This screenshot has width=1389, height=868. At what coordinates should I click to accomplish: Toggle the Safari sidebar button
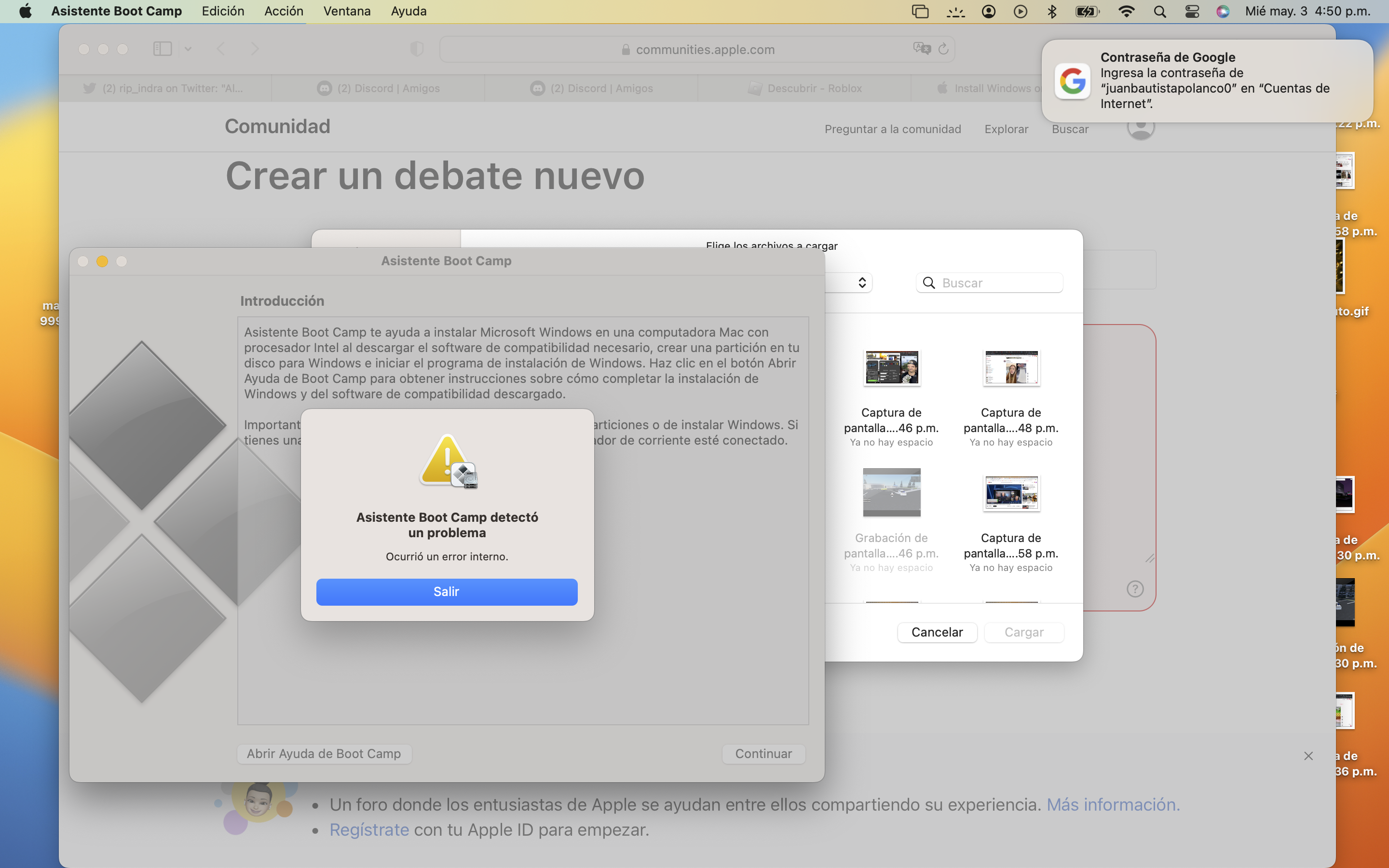pos(163,49)
